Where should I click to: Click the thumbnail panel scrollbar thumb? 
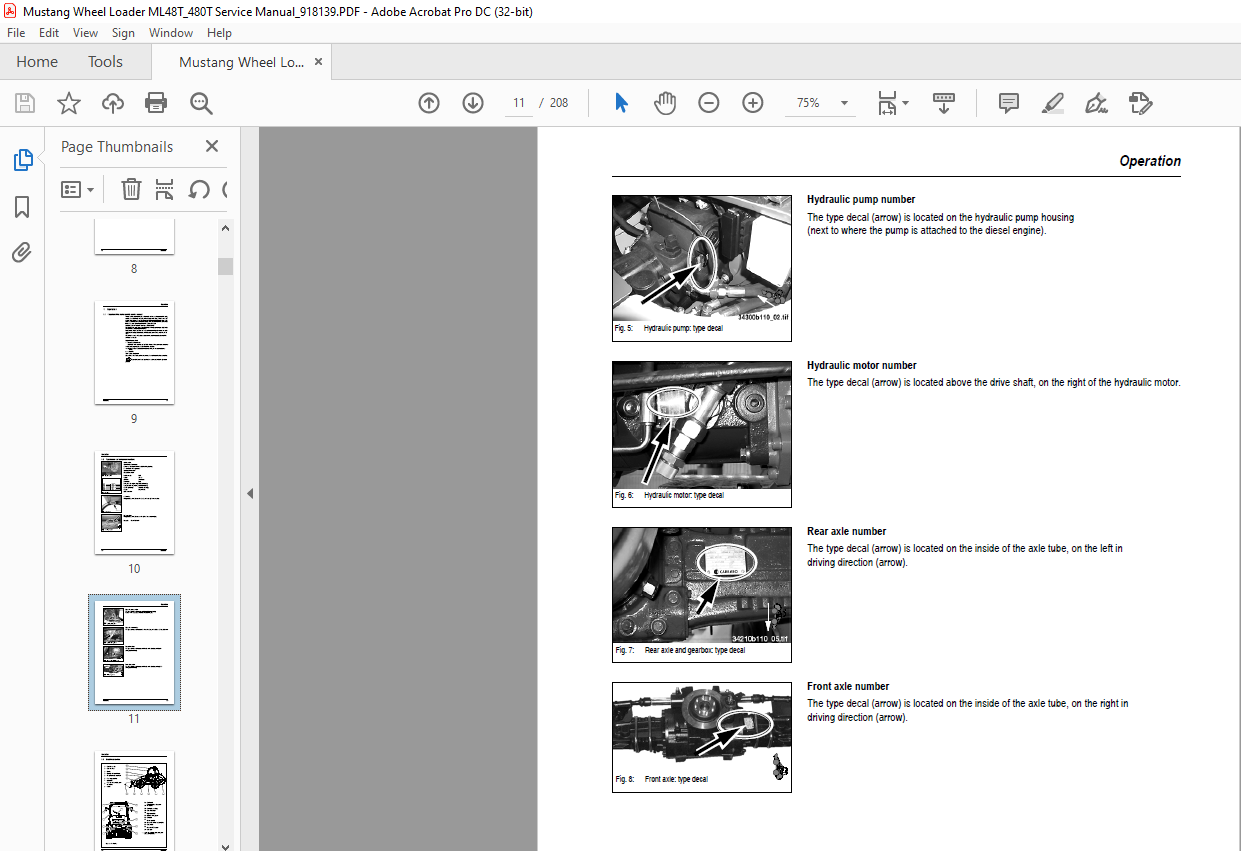[226, 266]
